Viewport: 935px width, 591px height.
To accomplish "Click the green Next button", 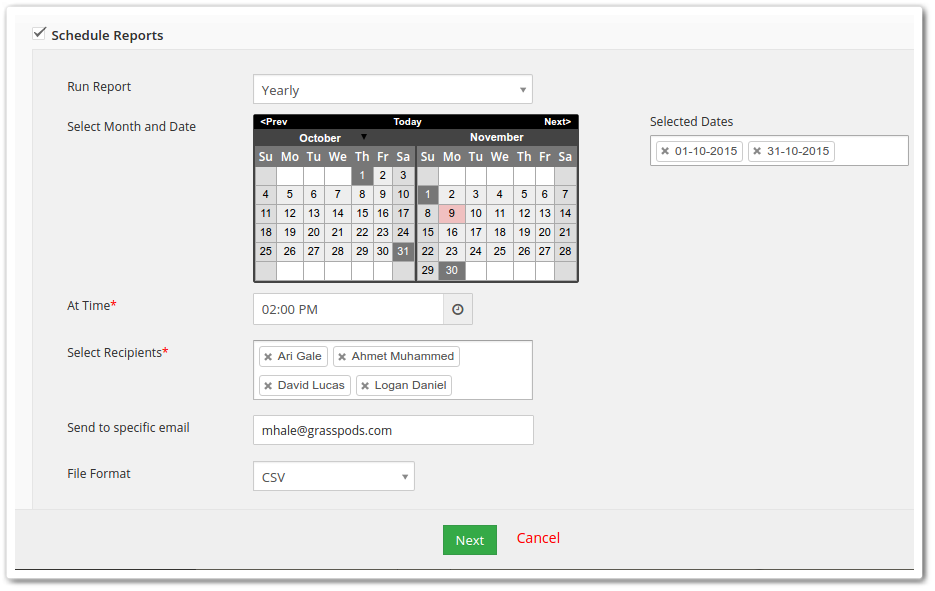I will click(x=470, y=540).
